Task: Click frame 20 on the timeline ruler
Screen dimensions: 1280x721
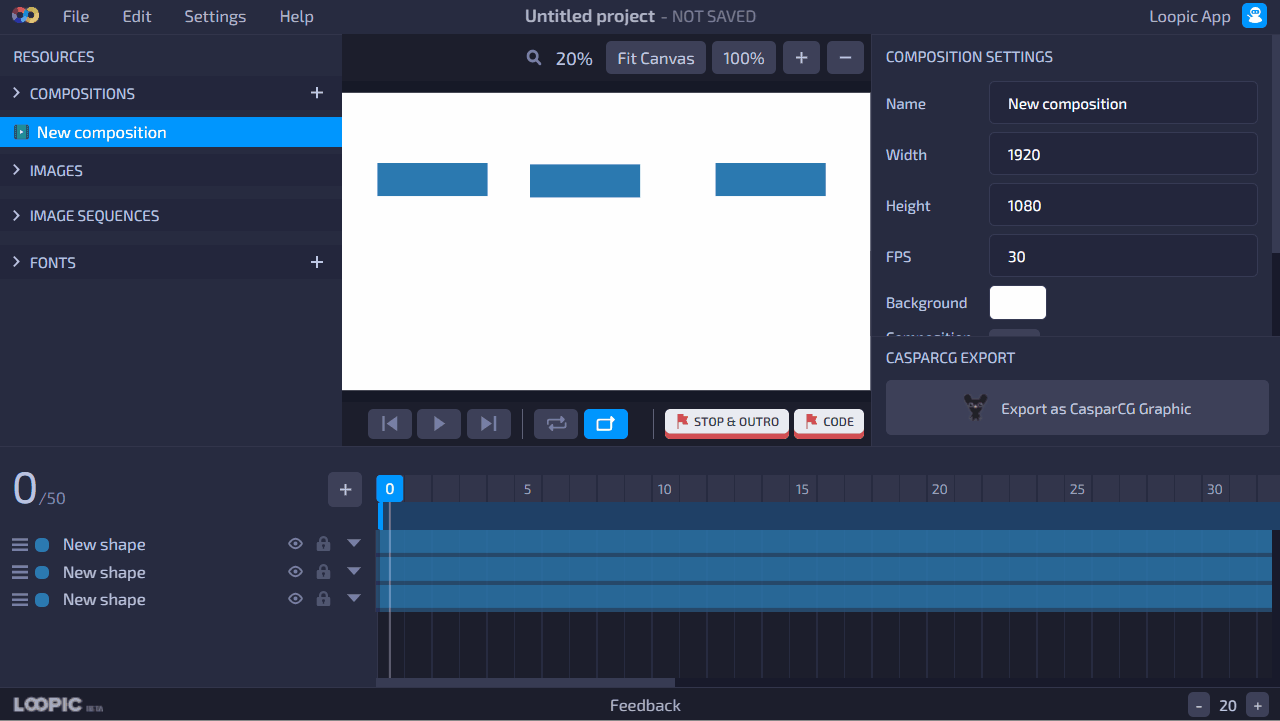Action: pos(939,489)
